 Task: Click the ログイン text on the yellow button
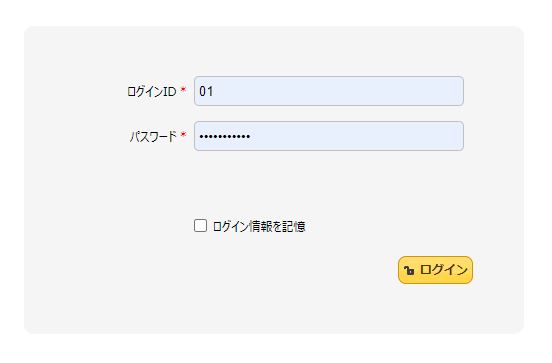(444, 270)
